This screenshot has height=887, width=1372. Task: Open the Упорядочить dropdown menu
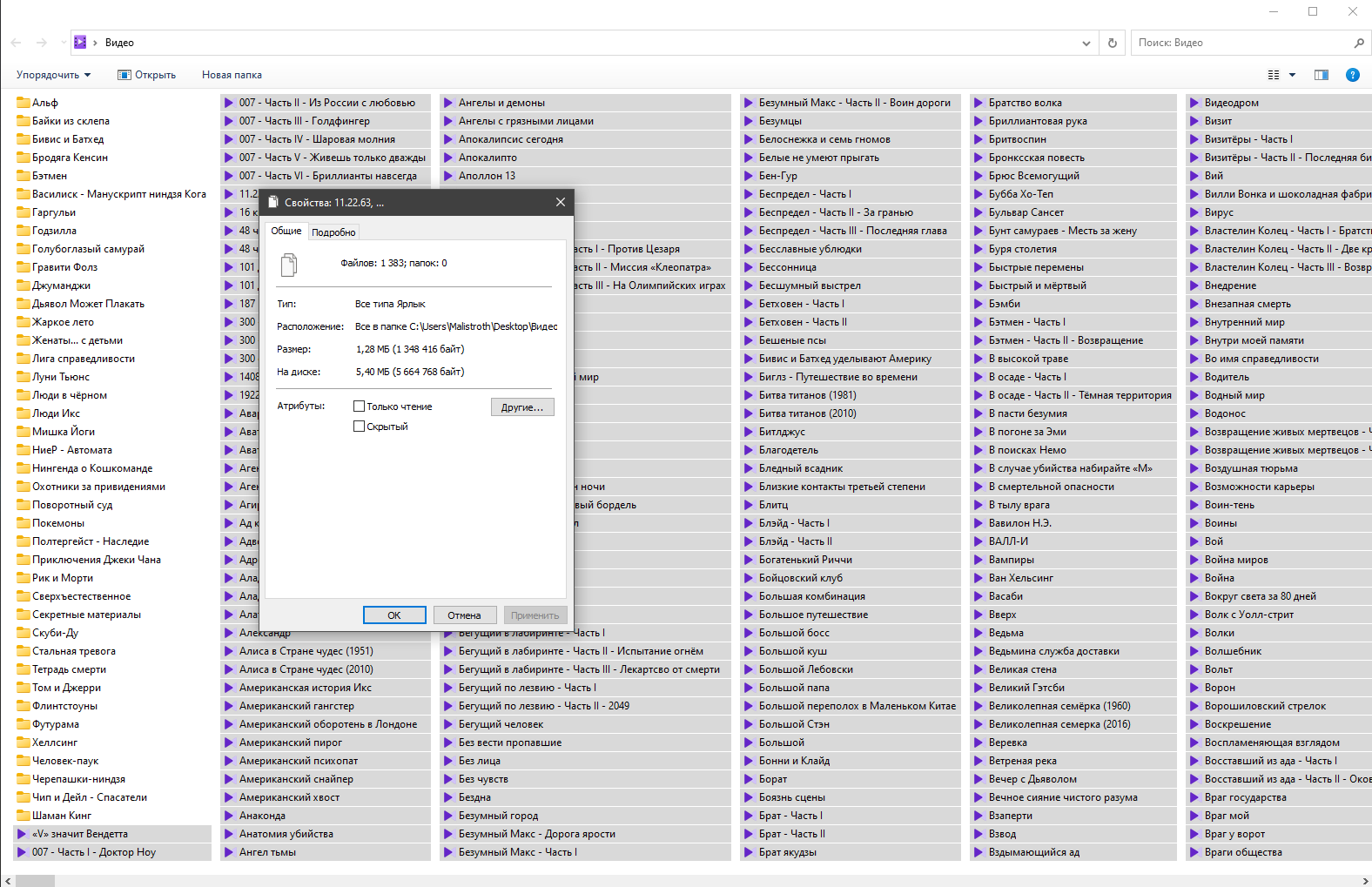(54, 75)
